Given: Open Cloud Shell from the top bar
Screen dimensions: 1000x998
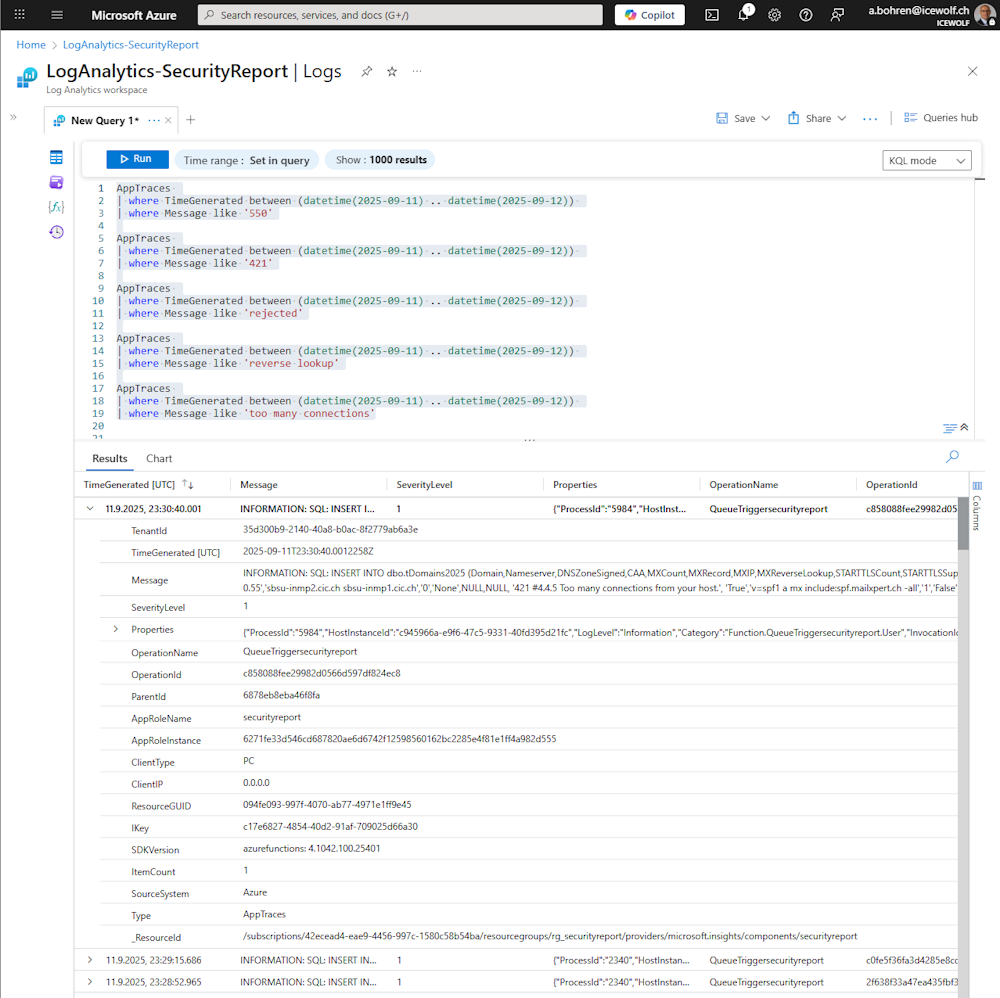Looking at the screenshot, I should [x=712, y=15].
